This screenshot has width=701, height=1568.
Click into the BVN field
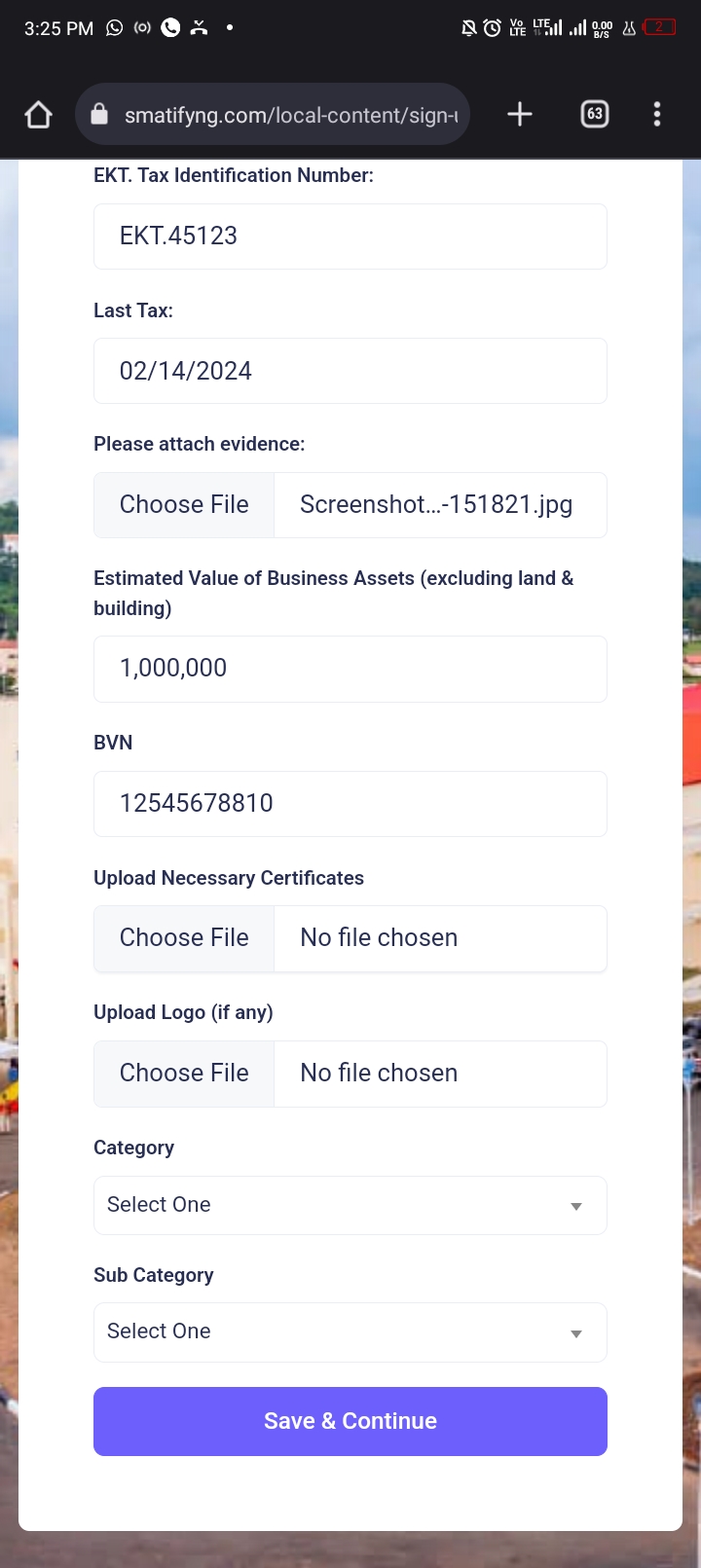[350, 804]
